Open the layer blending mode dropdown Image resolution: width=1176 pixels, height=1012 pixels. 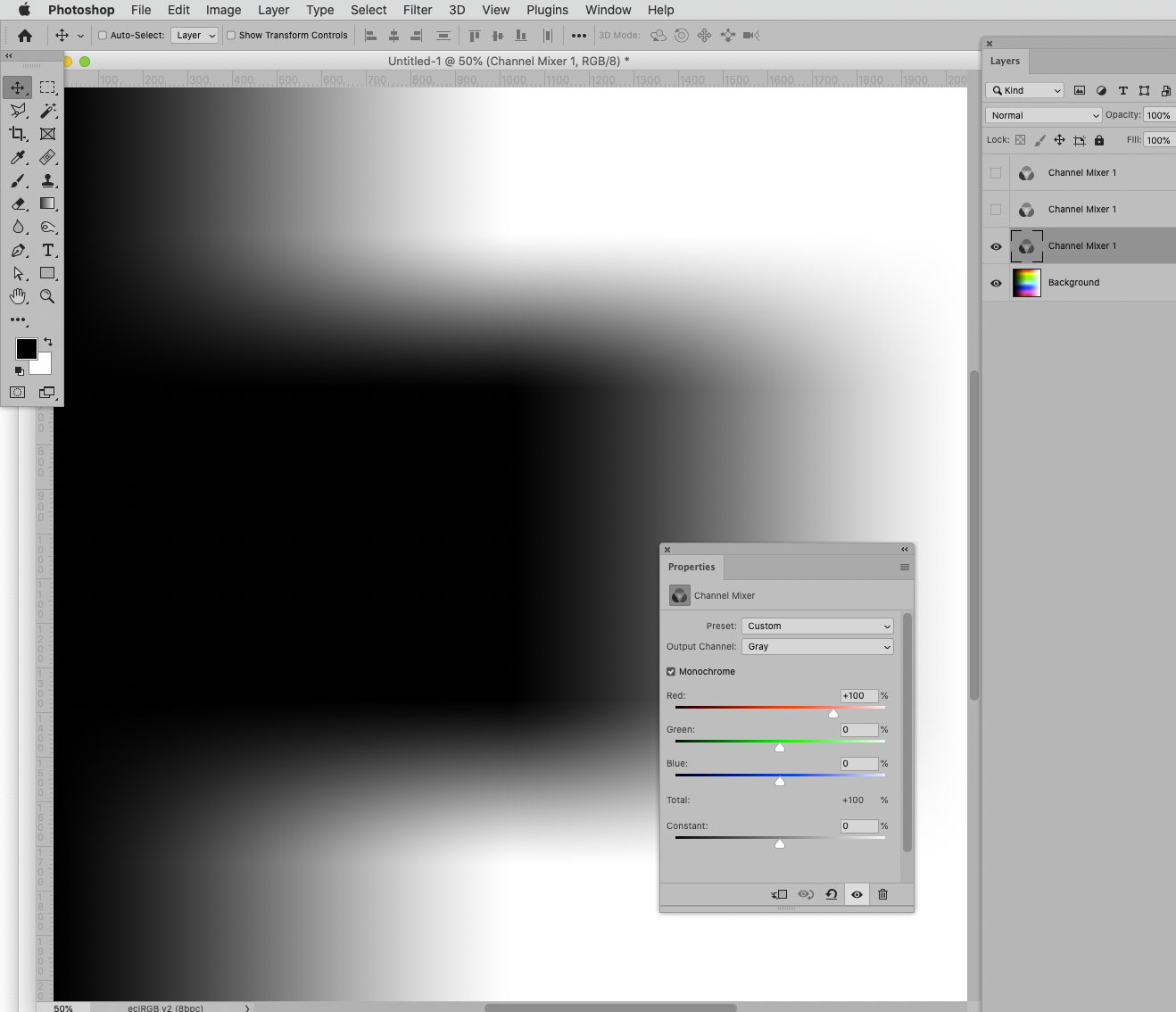pyautogui.click(x=1042, y=114)
